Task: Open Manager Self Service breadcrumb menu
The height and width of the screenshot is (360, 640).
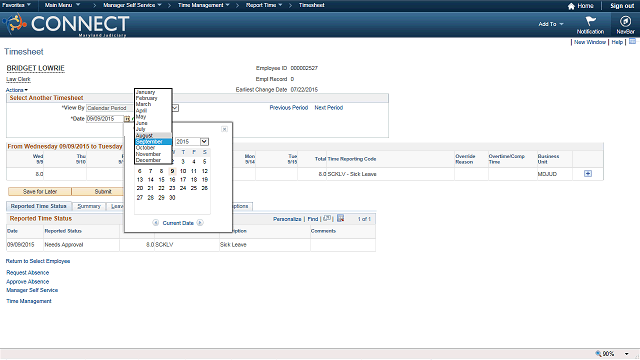Action: [132, 5]
